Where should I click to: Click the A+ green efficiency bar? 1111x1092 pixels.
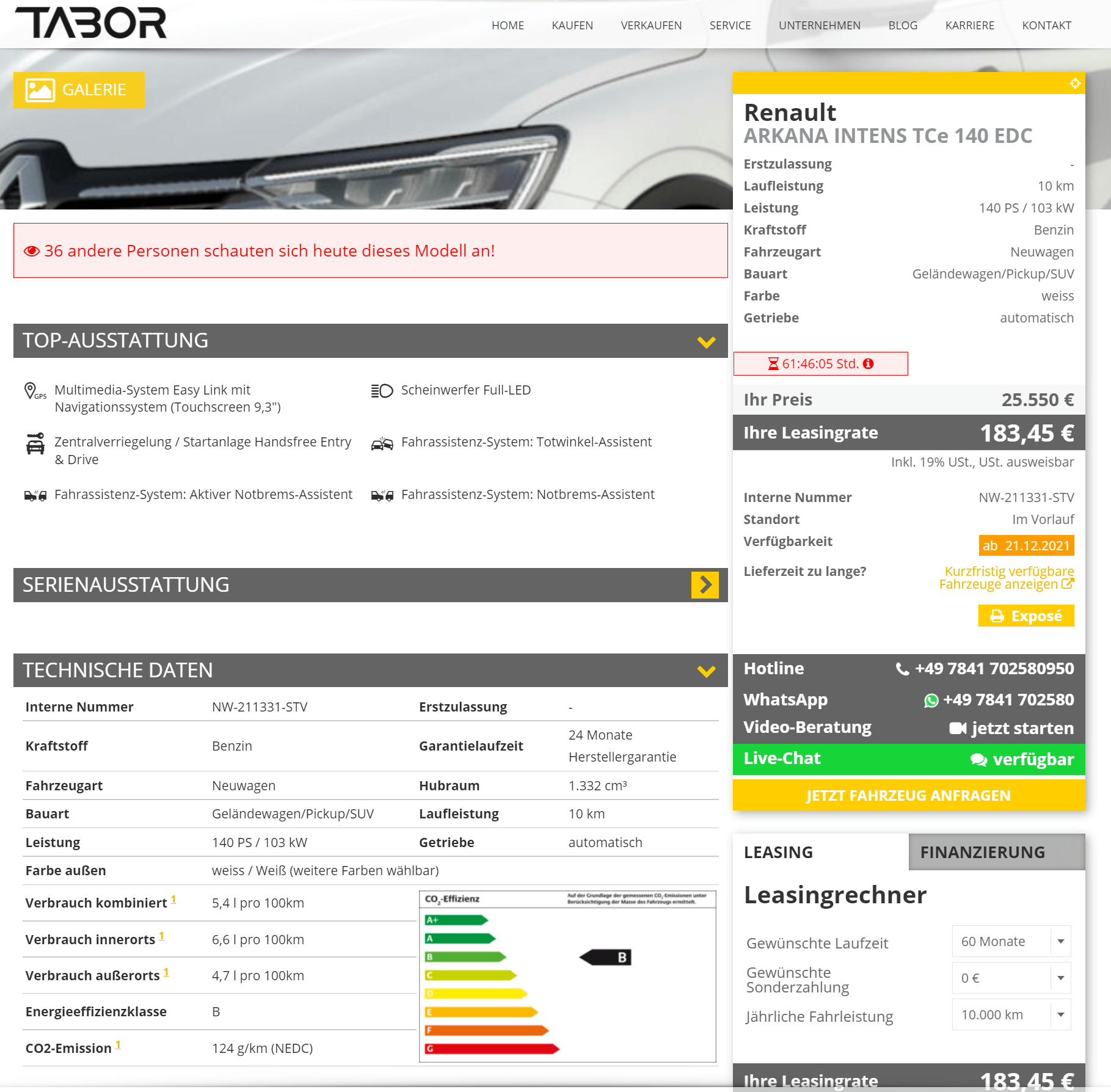point(457,920)
